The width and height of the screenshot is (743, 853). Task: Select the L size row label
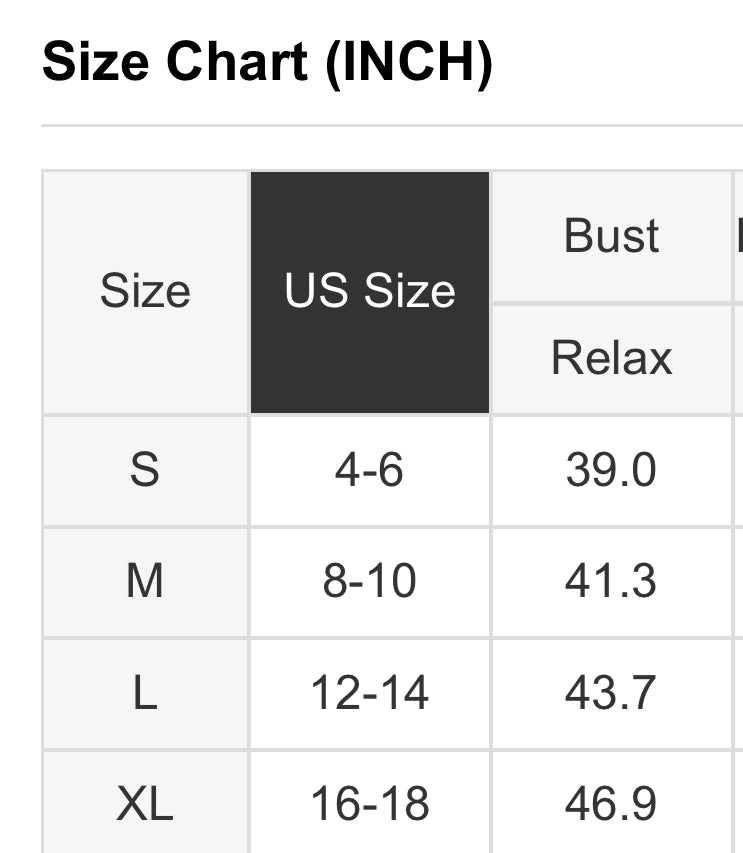[x=145, y=693]
